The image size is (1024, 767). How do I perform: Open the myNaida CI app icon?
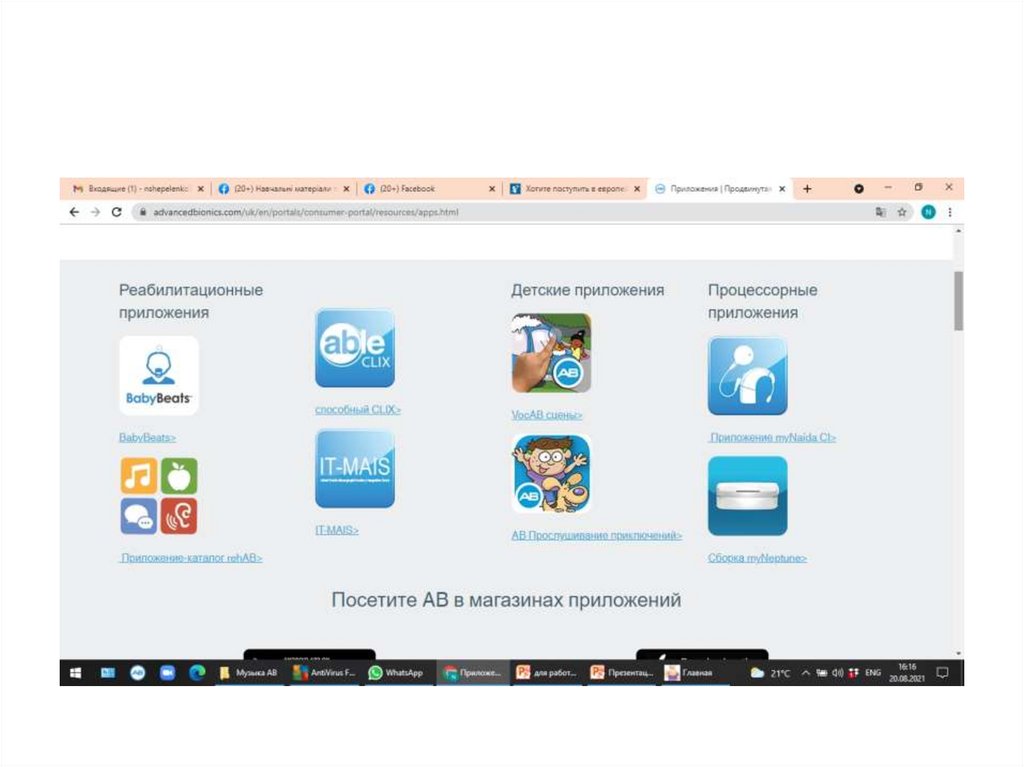click(x=748, y=376)
